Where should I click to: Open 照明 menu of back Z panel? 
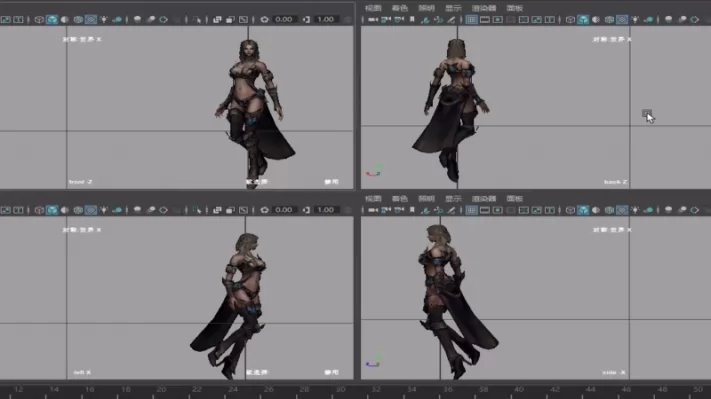[x=426, y=8]
